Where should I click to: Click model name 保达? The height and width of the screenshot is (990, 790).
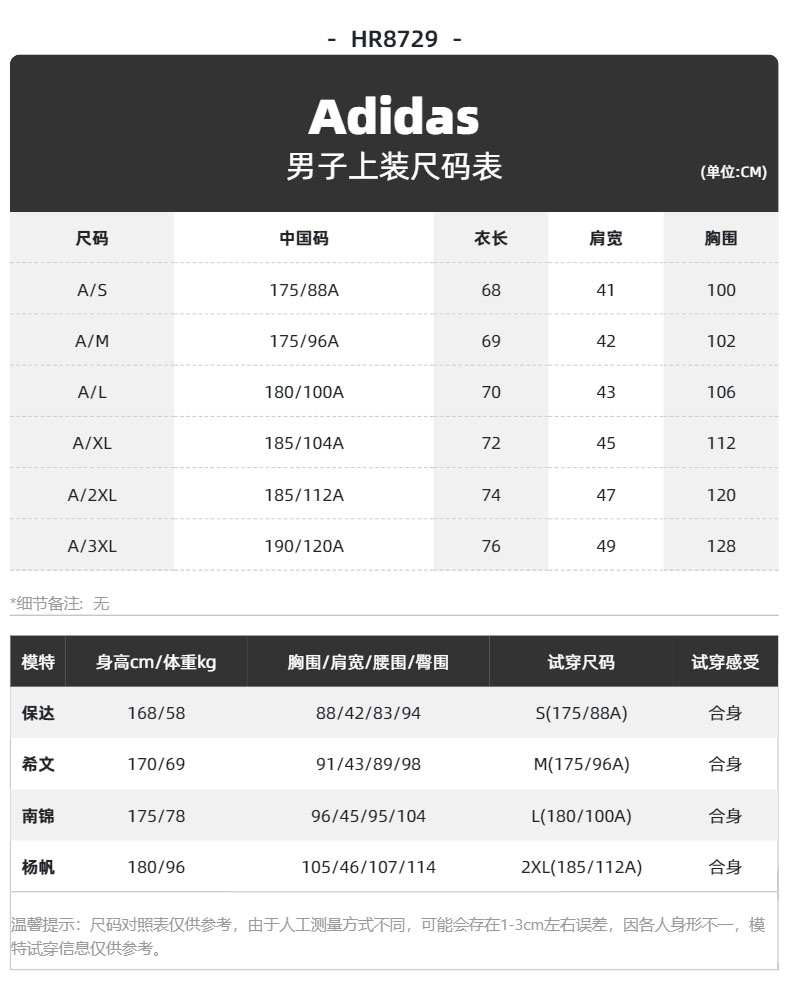(38, 714)
